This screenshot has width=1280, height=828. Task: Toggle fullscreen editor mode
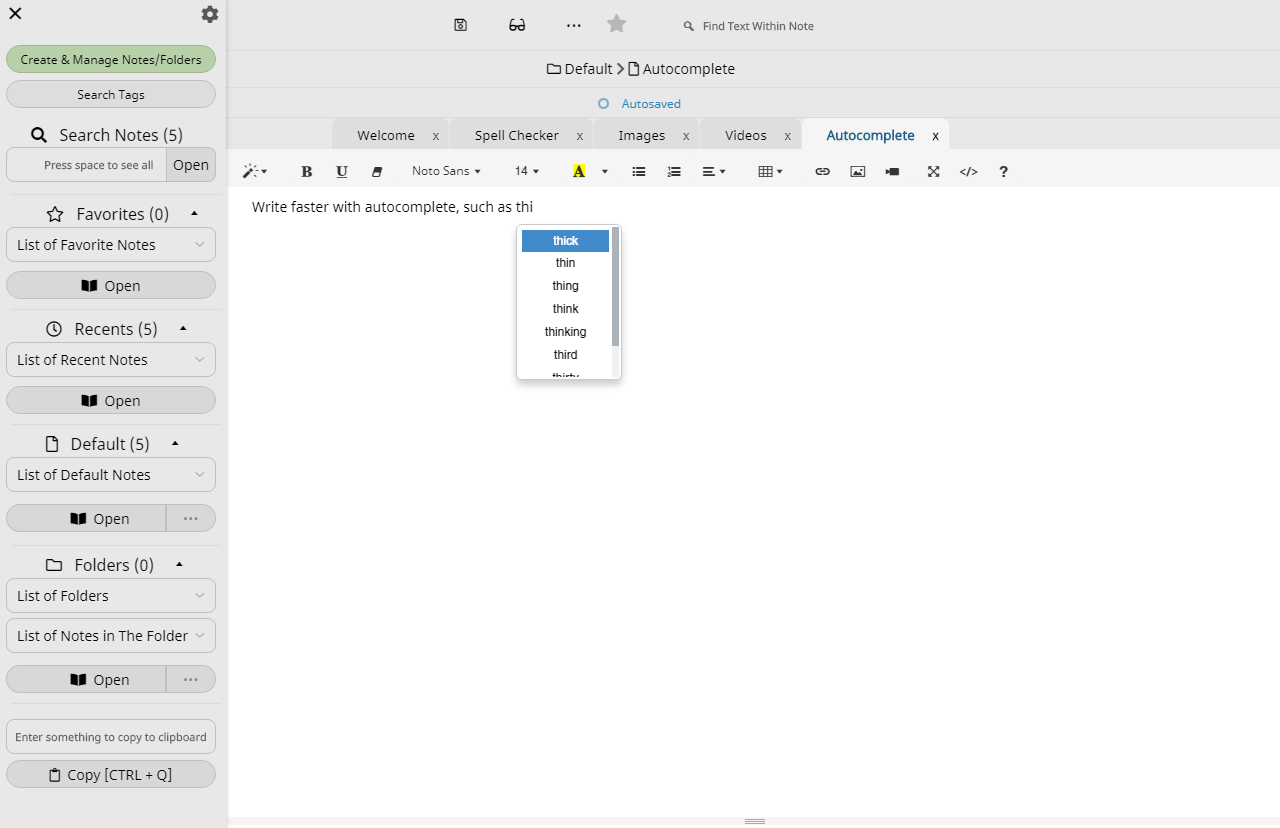tap(933, 171)
